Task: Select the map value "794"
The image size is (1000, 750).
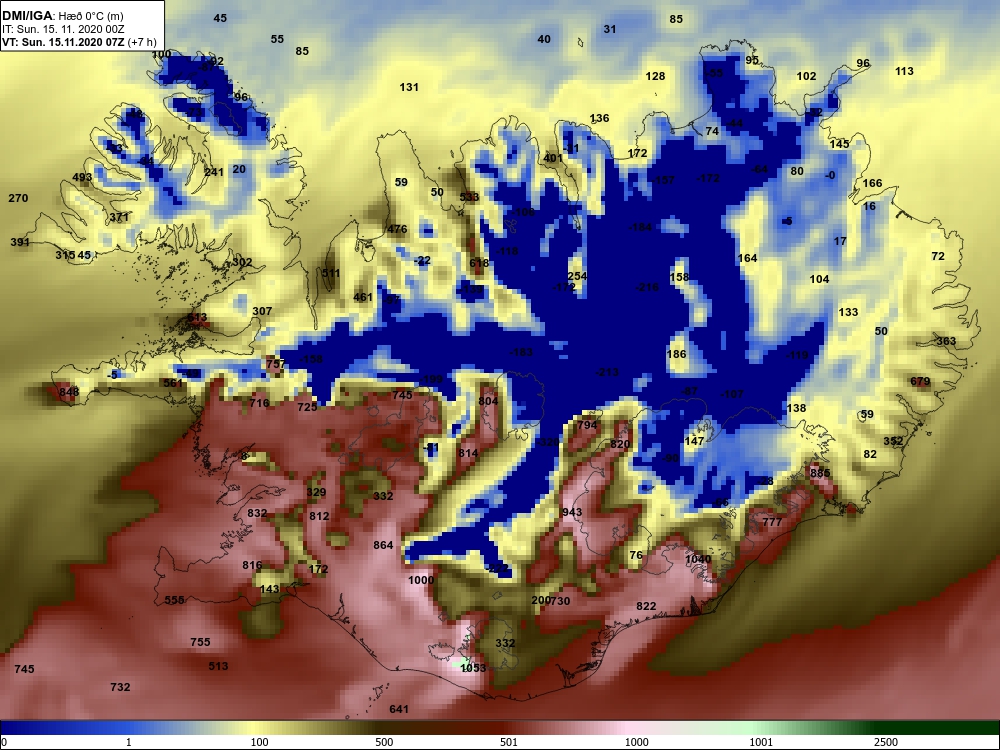Action: pos(587,425)
